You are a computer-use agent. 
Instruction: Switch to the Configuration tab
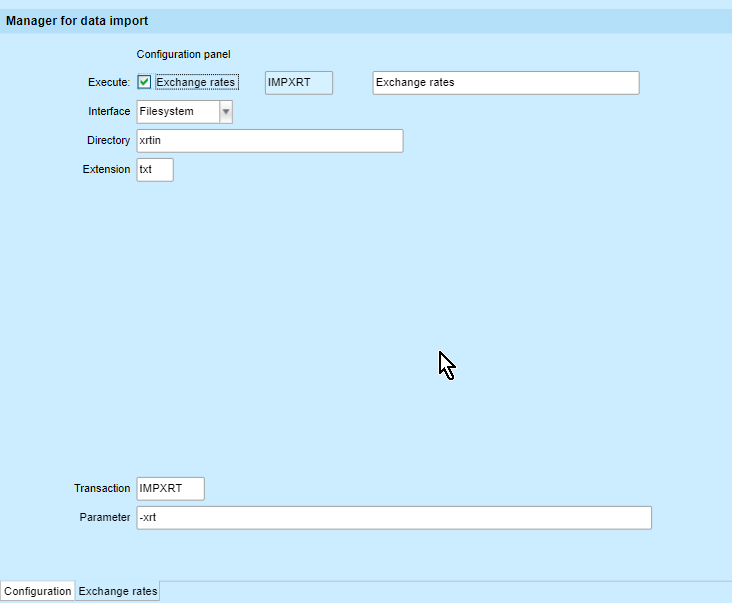[37, 591]
